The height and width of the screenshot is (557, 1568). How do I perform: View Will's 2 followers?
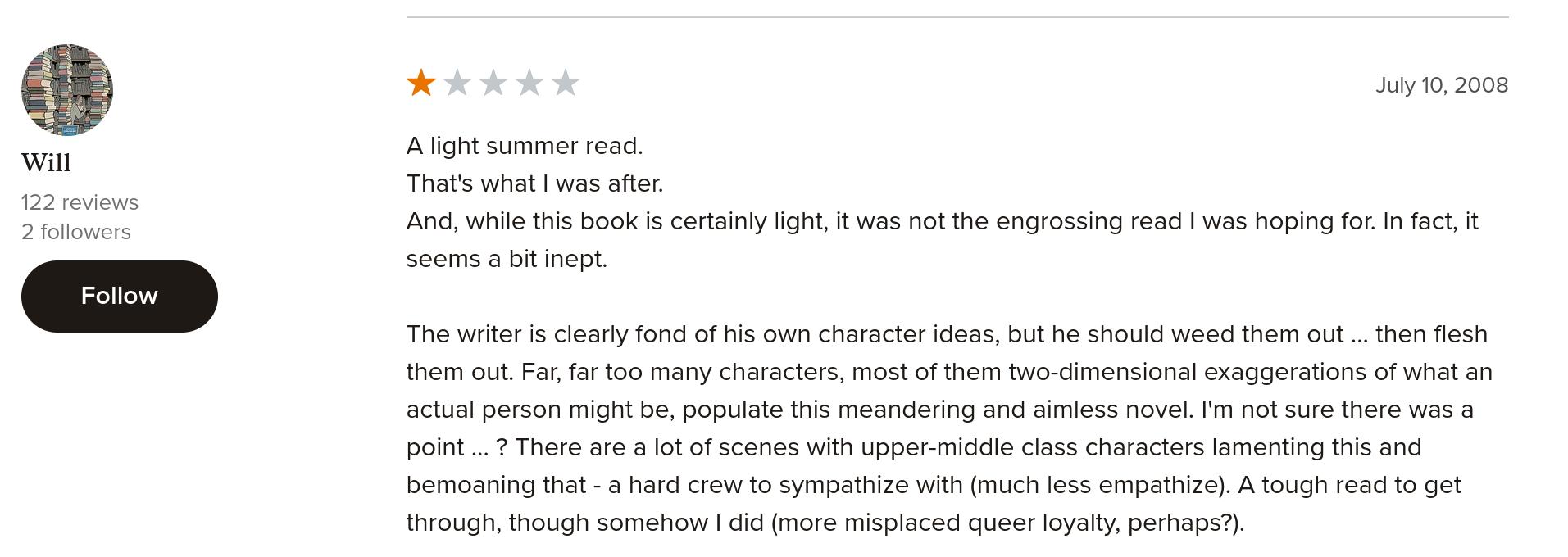(76, 232)
